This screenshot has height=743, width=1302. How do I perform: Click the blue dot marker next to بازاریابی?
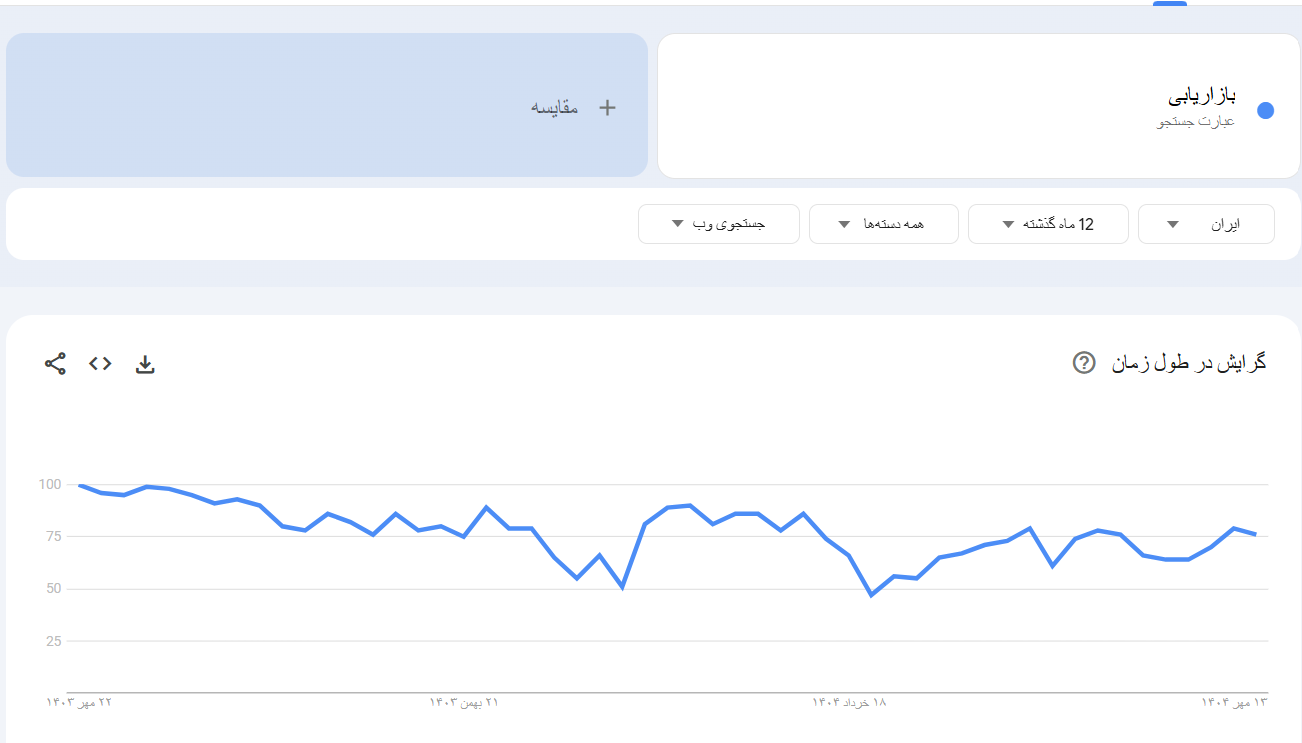1266,110
